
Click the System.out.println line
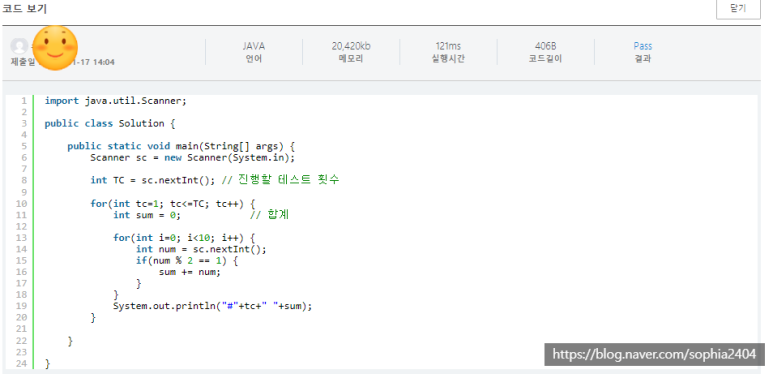[x=212, y=306]
